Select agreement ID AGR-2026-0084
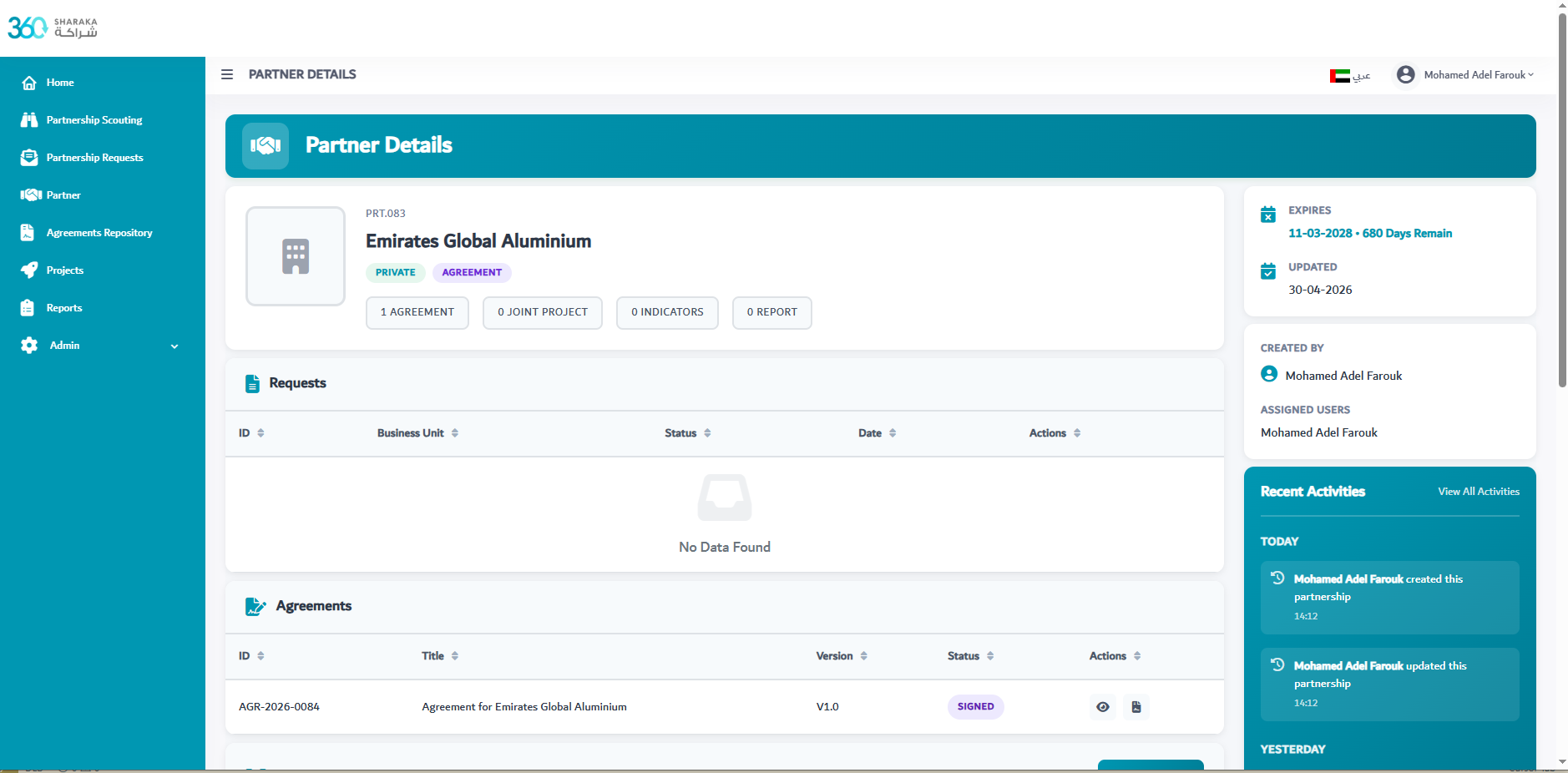The height and width of the screenshot is (773, 1568). coord(279,707)
